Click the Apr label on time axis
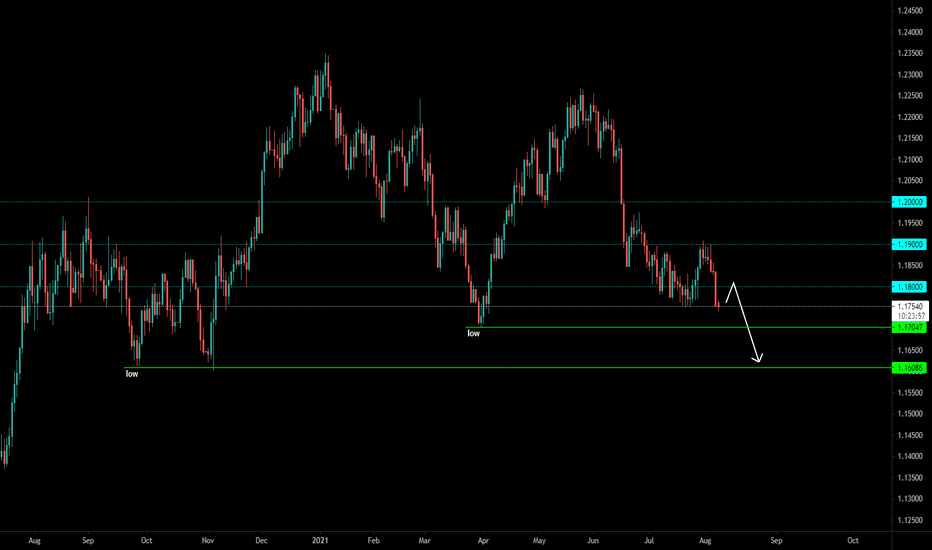932x550 pixels. 483,541
